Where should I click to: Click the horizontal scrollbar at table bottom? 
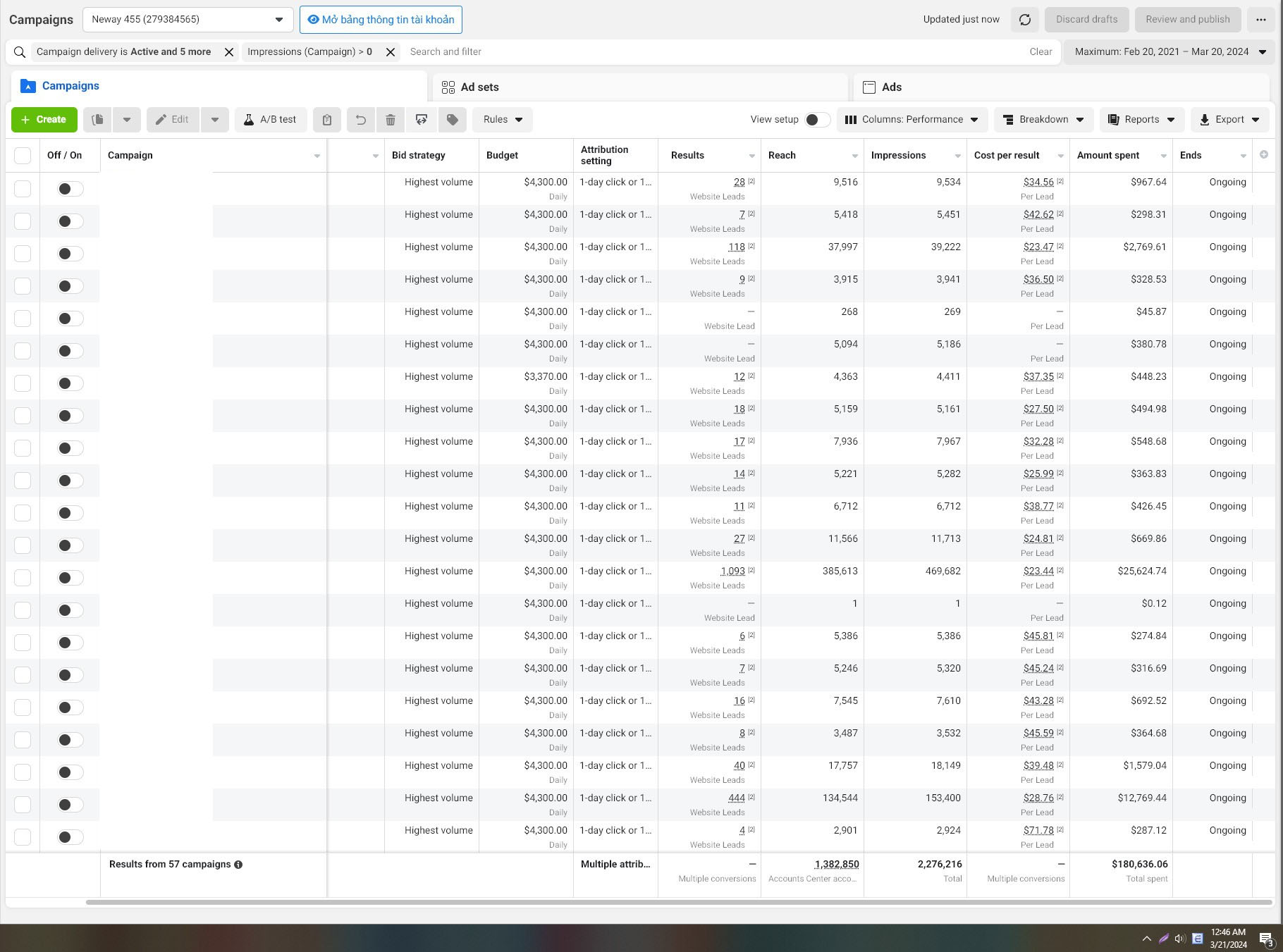(x=678, y=902)
